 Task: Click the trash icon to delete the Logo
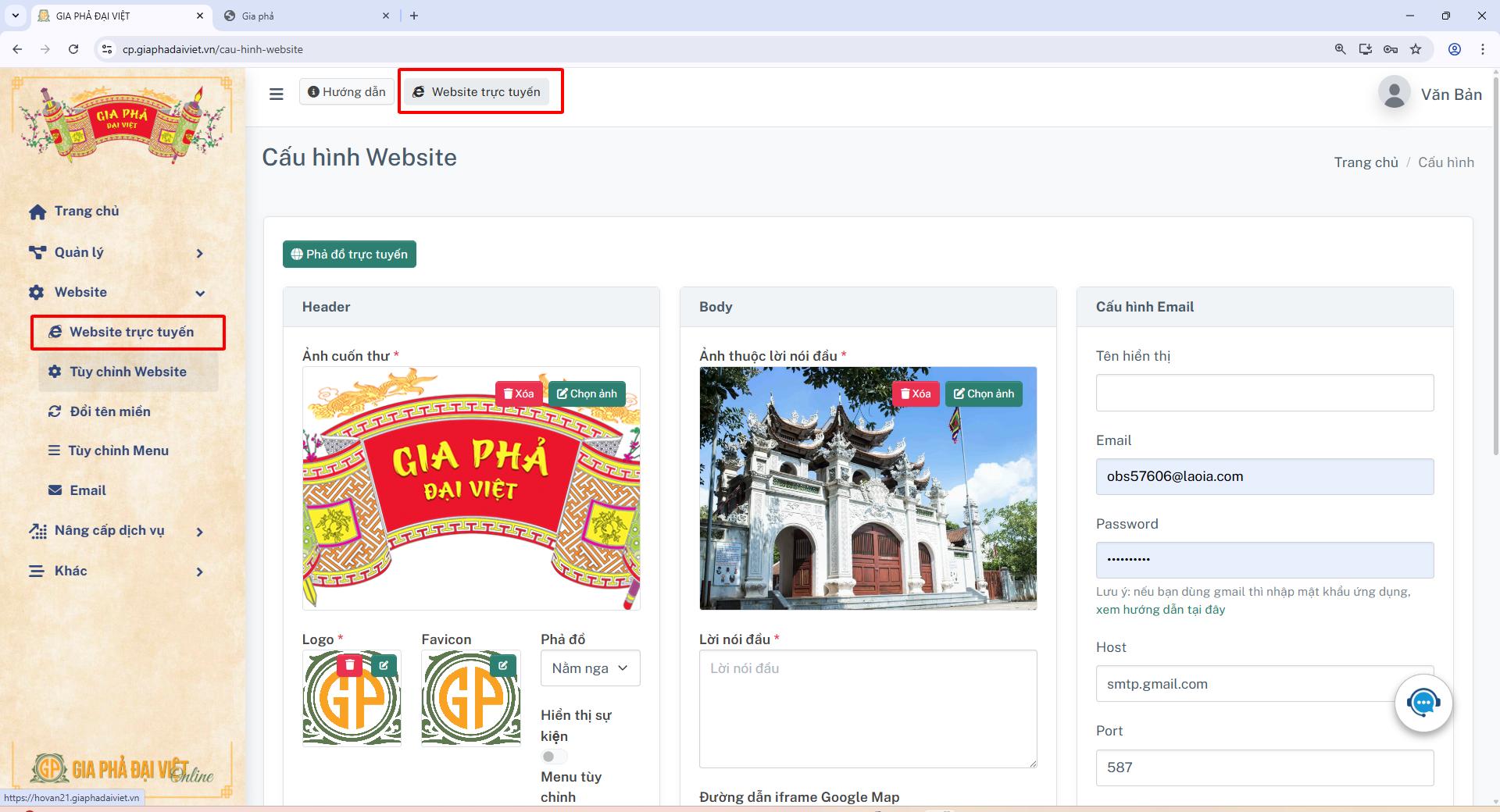(349, 665)
